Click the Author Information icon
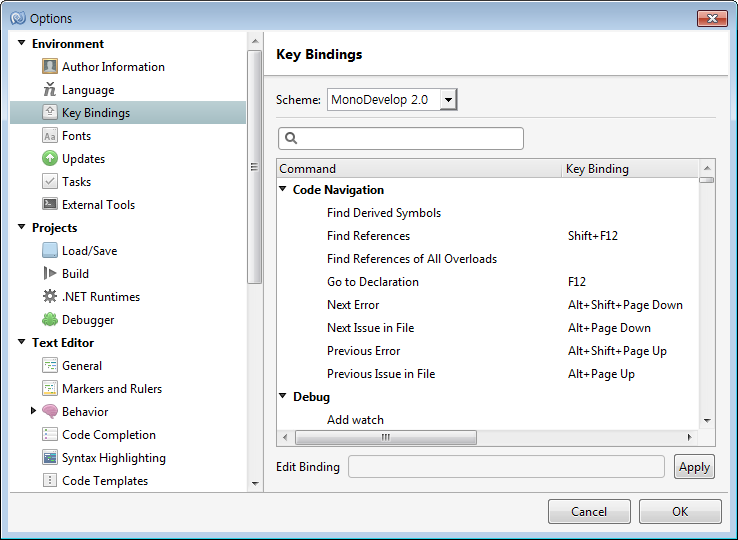 tap(50, 67)
